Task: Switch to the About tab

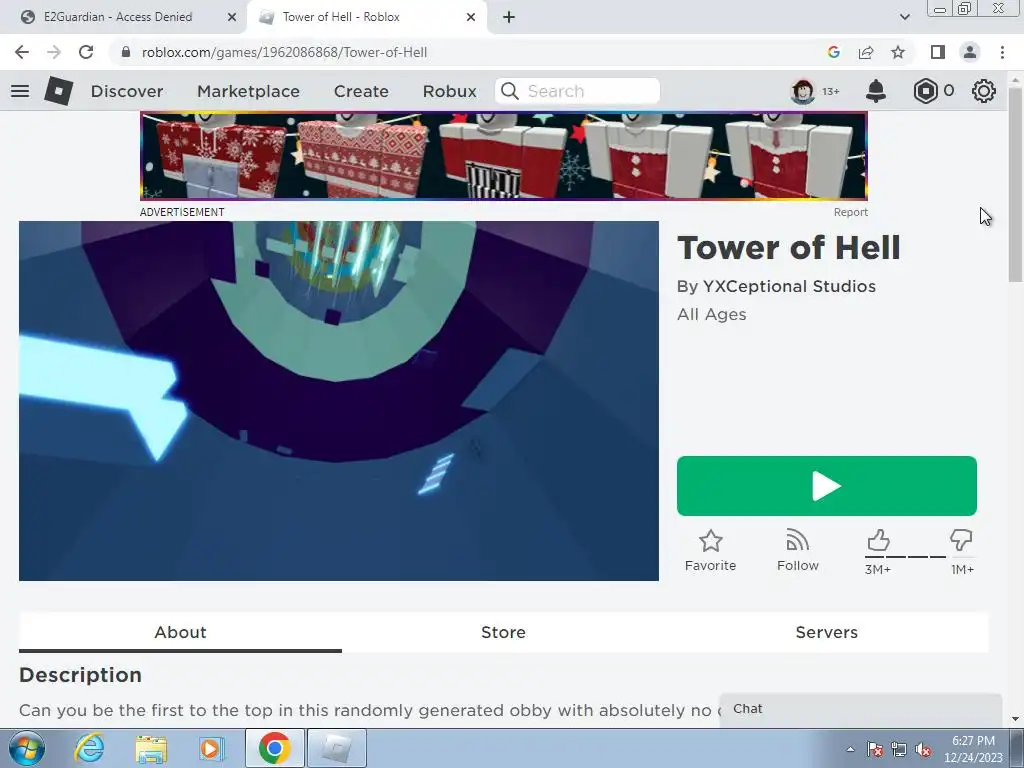Action: click(x=180, y=632)
